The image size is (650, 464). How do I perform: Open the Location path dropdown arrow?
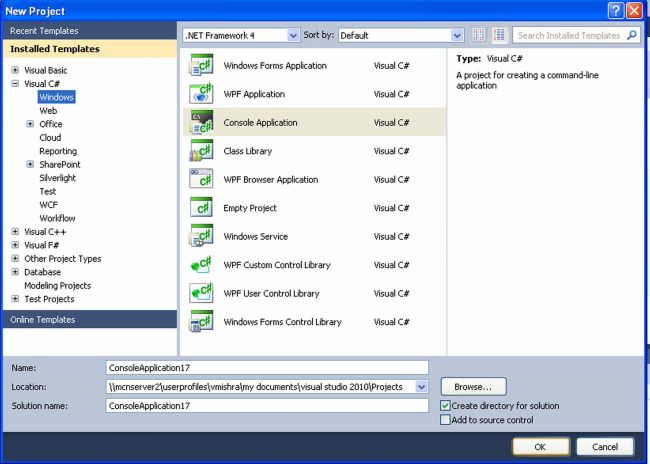(x=421, y=387)
